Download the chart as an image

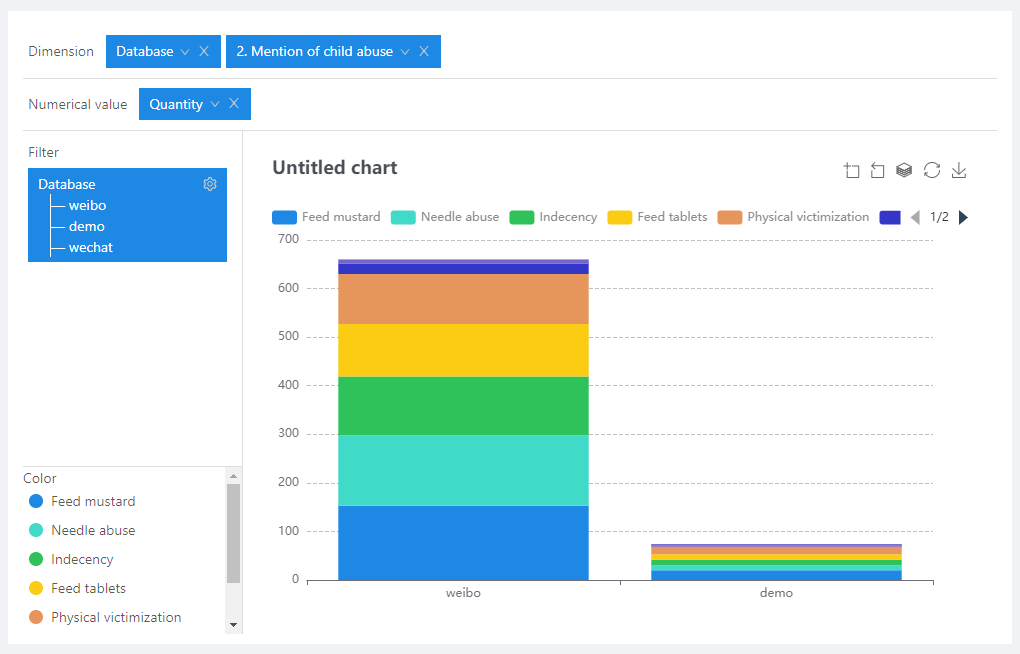959,171
